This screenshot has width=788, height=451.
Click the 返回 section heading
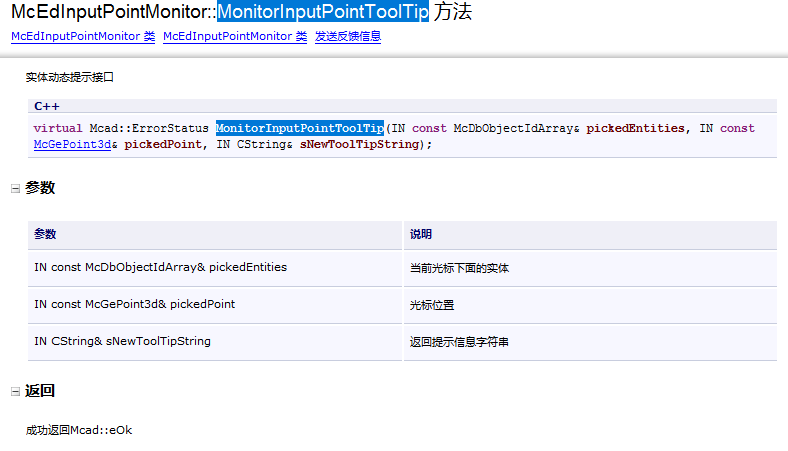(40, 391)
